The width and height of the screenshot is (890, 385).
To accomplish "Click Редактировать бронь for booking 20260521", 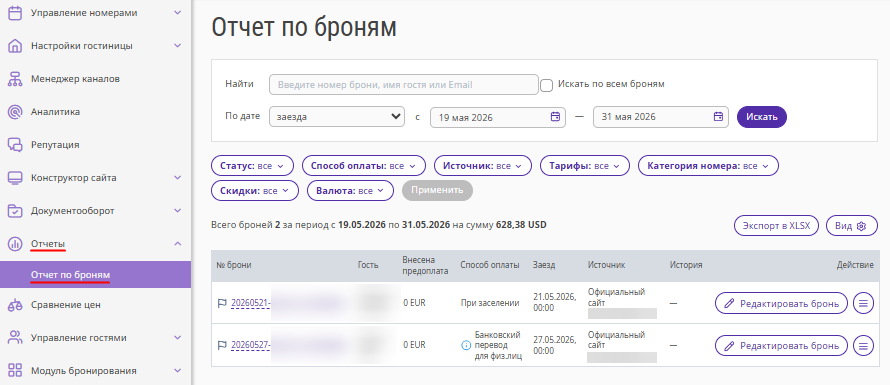I will point(781,303).
